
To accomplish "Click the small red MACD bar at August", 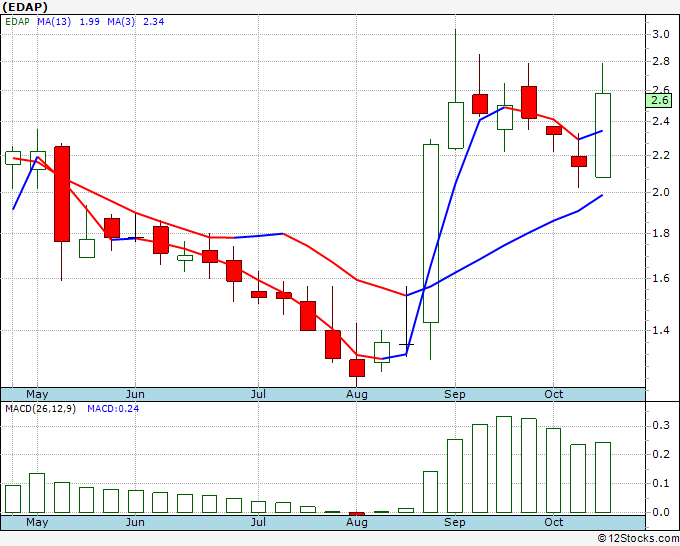I will tap(357, 514).
